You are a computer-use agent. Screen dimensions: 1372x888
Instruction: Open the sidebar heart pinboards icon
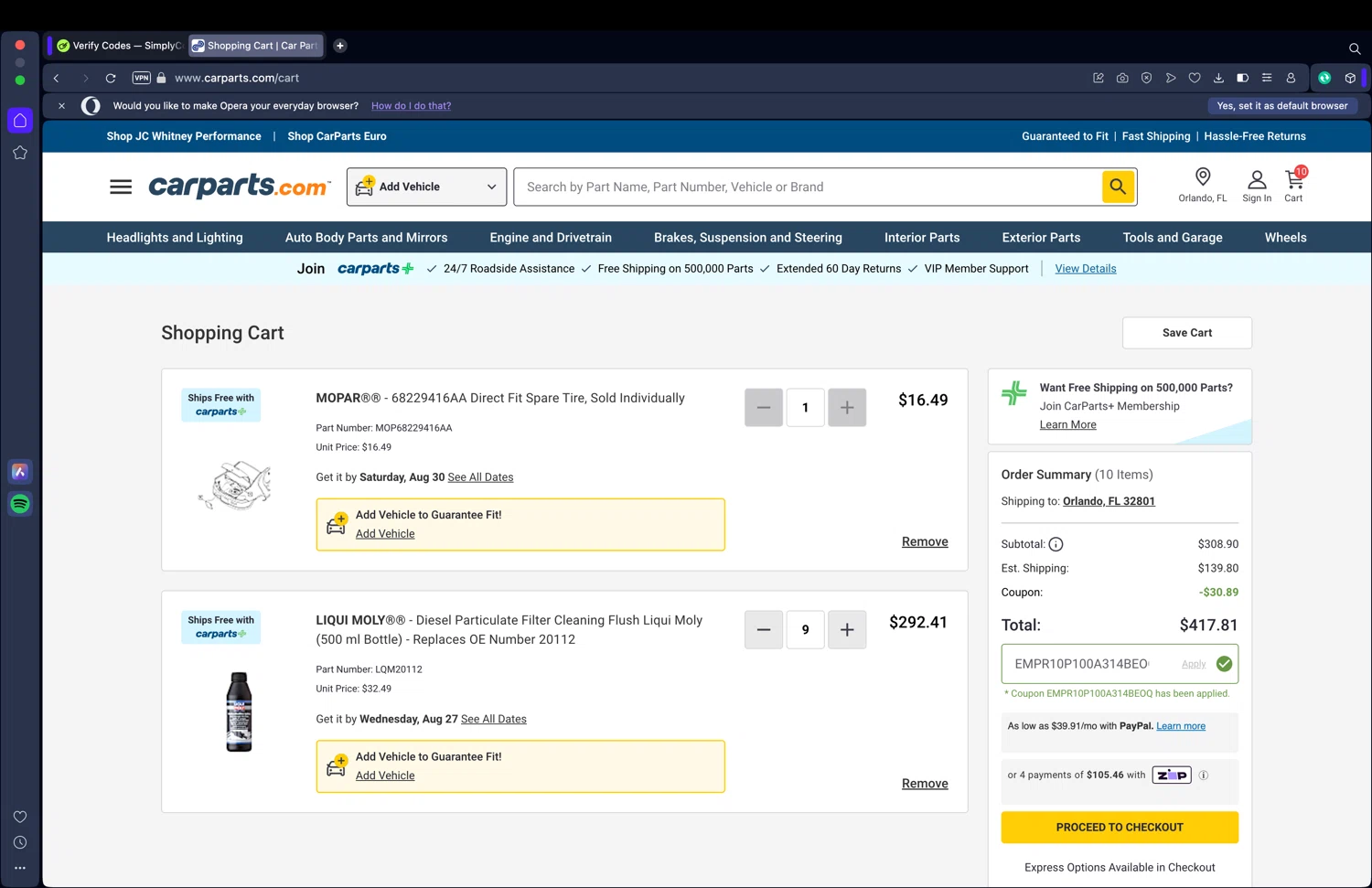tap(20, 817)
